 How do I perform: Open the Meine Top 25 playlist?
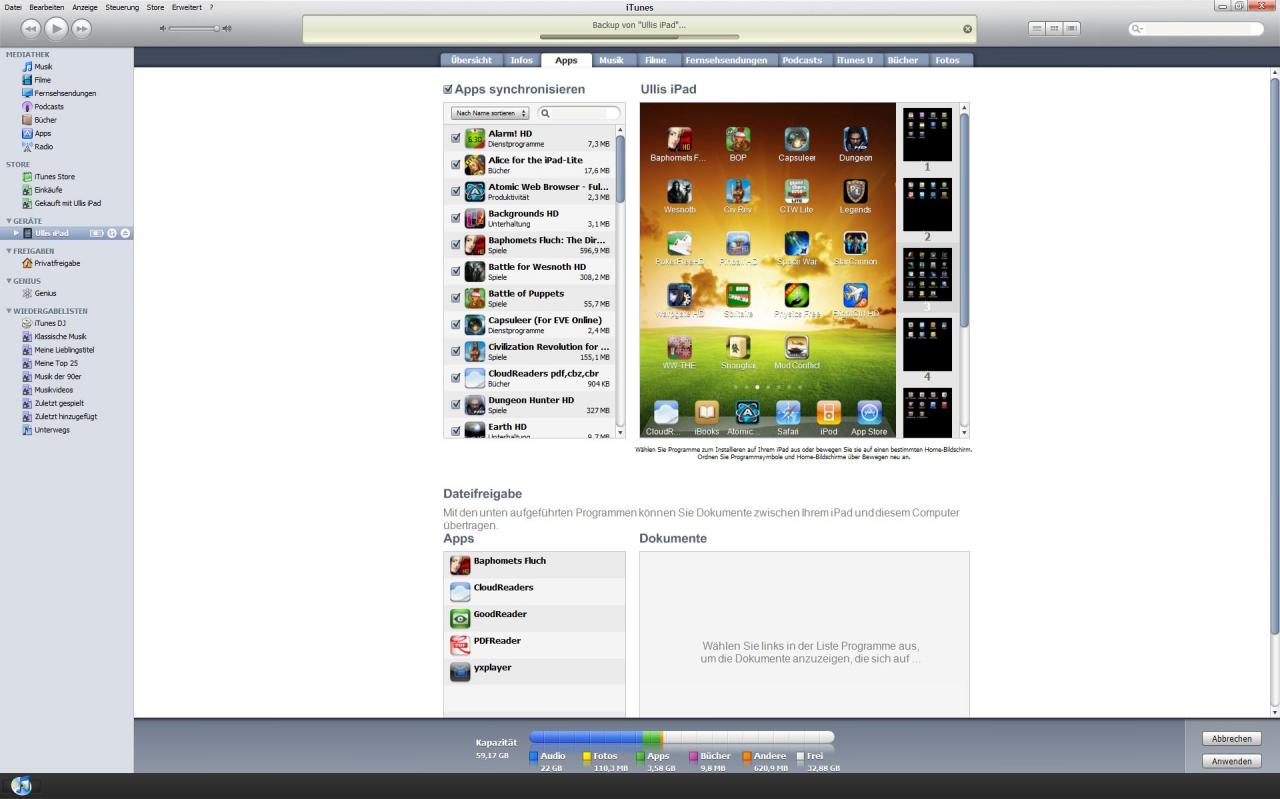(55, 363)
